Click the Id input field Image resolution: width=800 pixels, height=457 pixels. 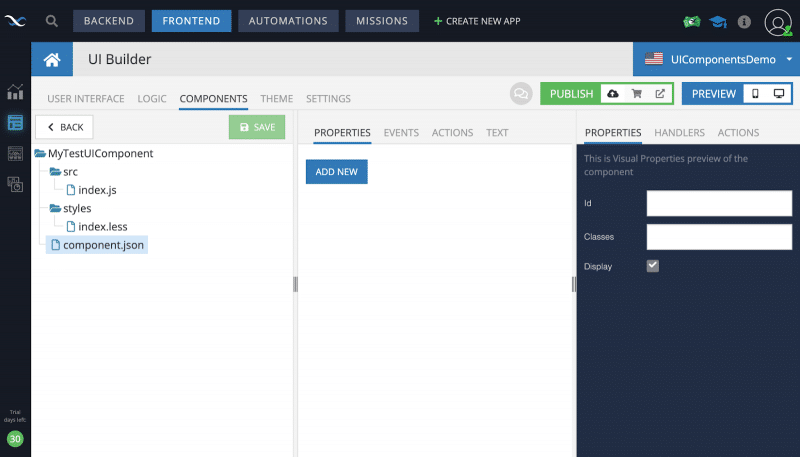click(719, 204)
